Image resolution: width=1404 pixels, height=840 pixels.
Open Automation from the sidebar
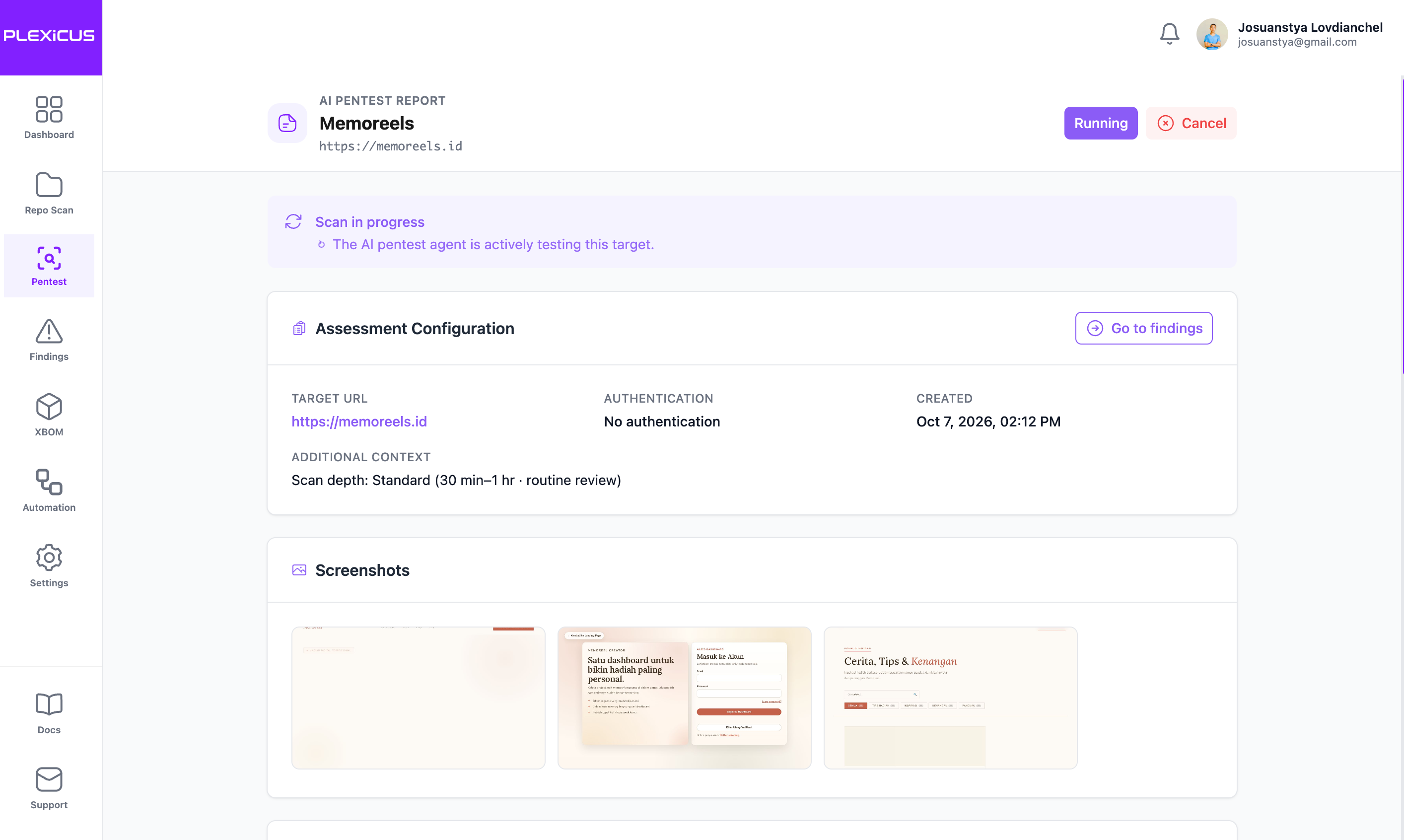(49, 490)
